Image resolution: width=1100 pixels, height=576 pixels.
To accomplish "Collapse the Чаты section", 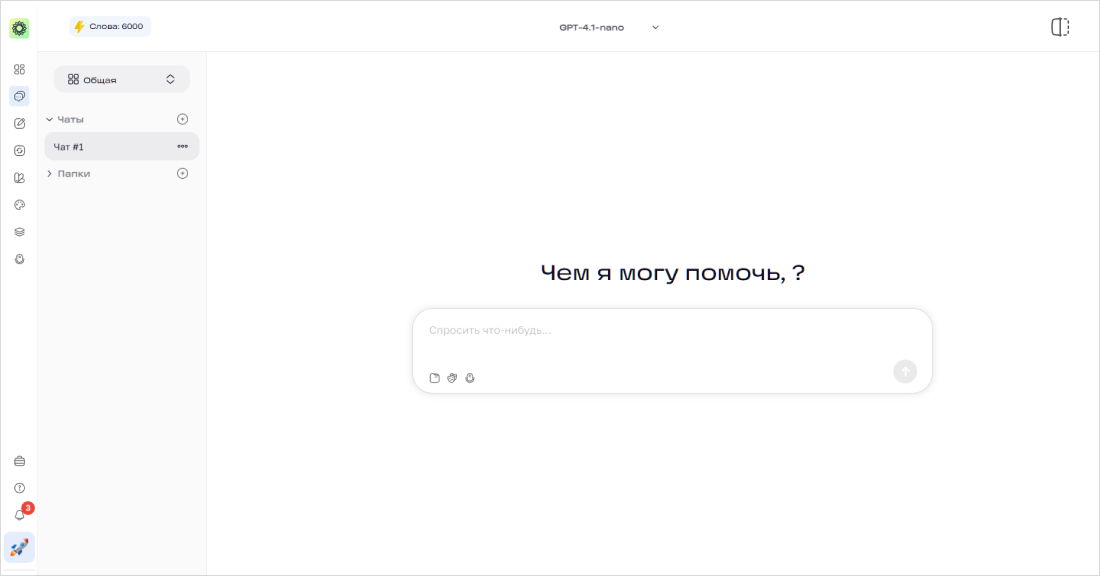I will point(49,119).
